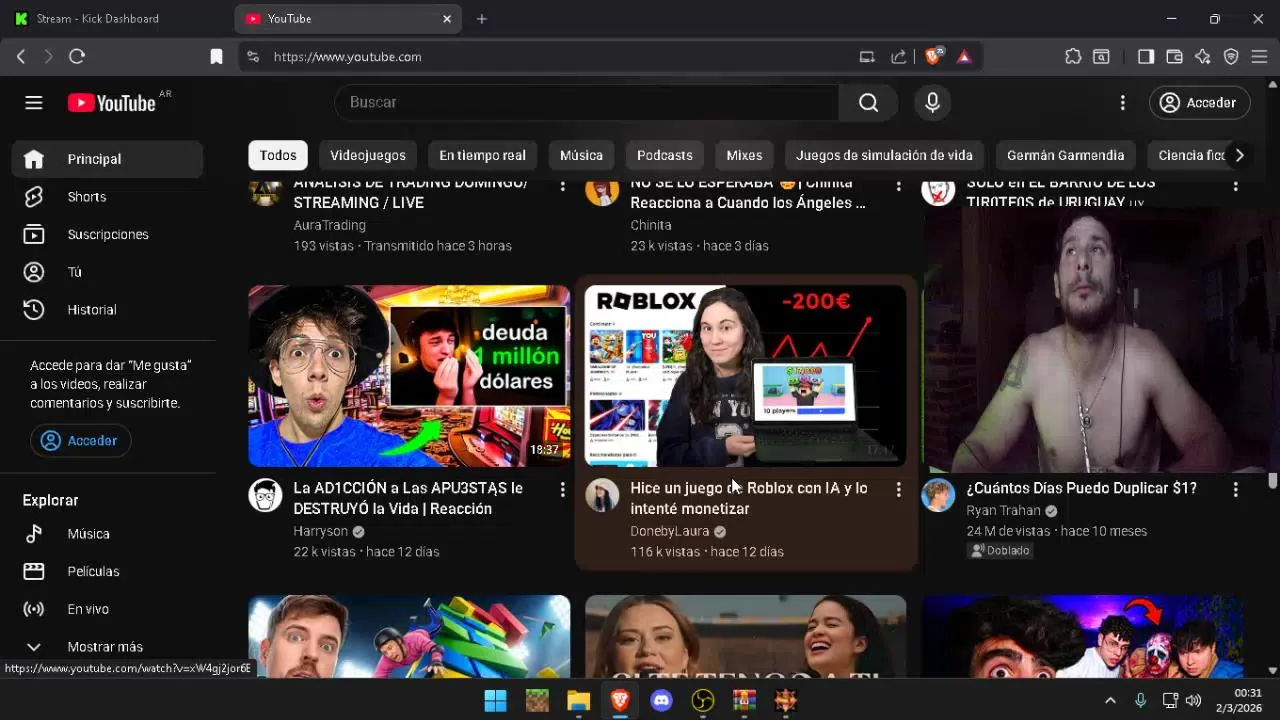
Task: Open Suscripciones in sidebar
Action: [x=108, y=234]
